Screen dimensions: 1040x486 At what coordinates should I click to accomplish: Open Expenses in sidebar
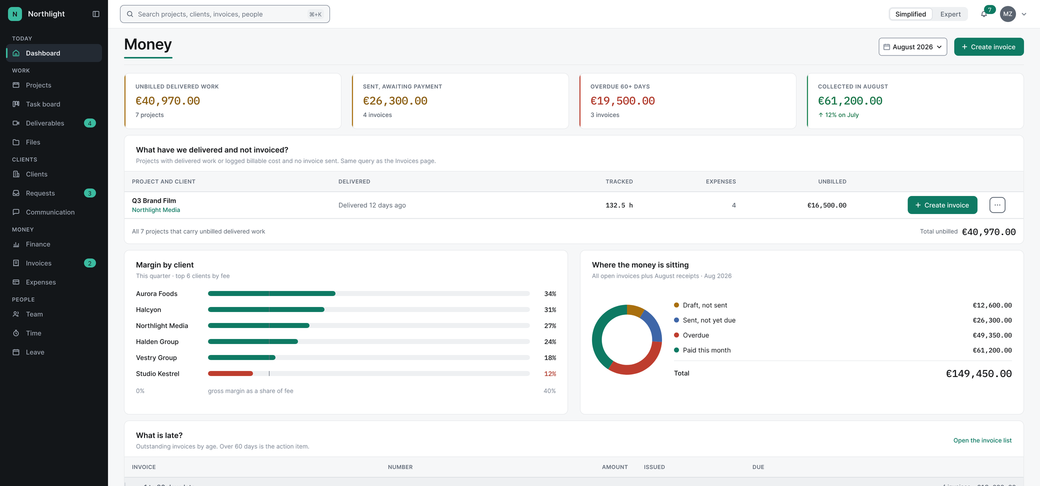(54, 282)
